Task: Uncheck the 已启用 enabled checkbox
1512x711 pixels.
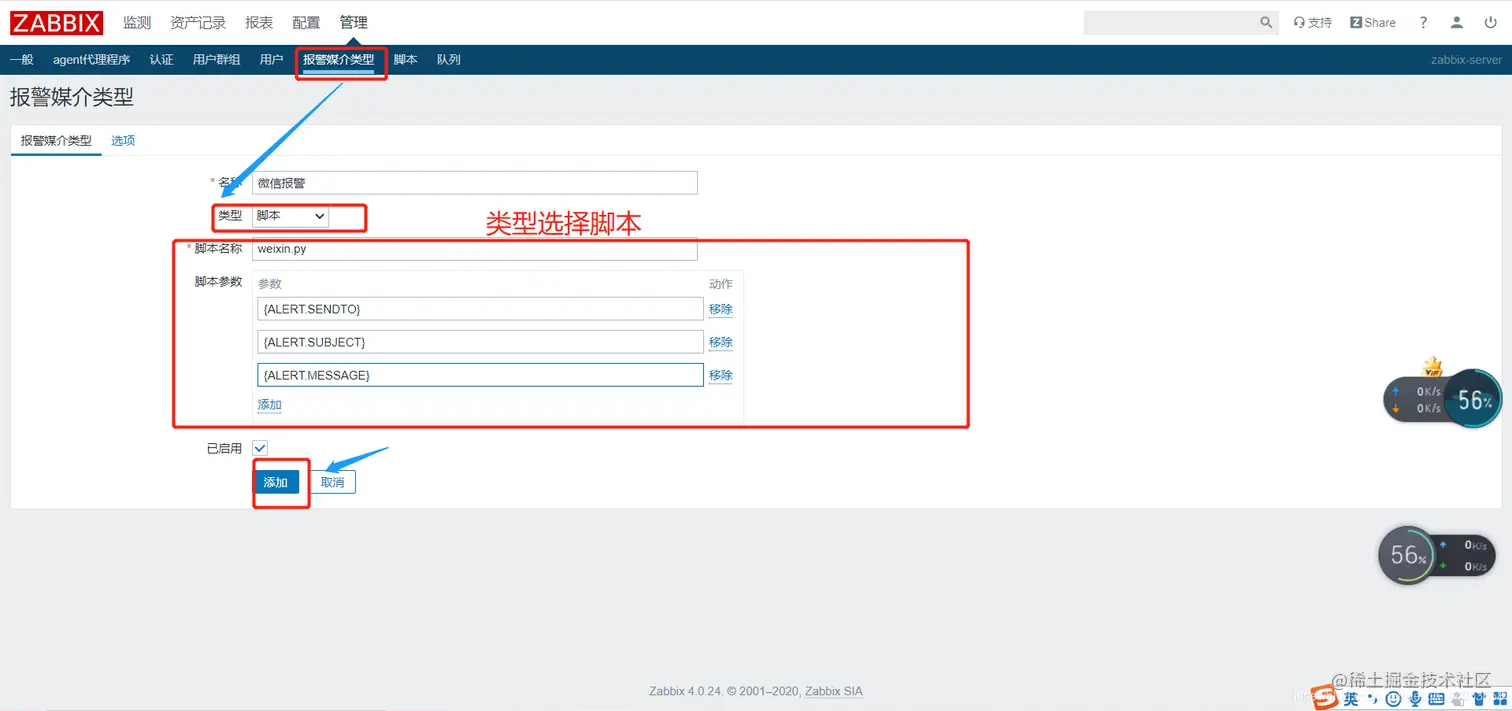Action: 260,448
